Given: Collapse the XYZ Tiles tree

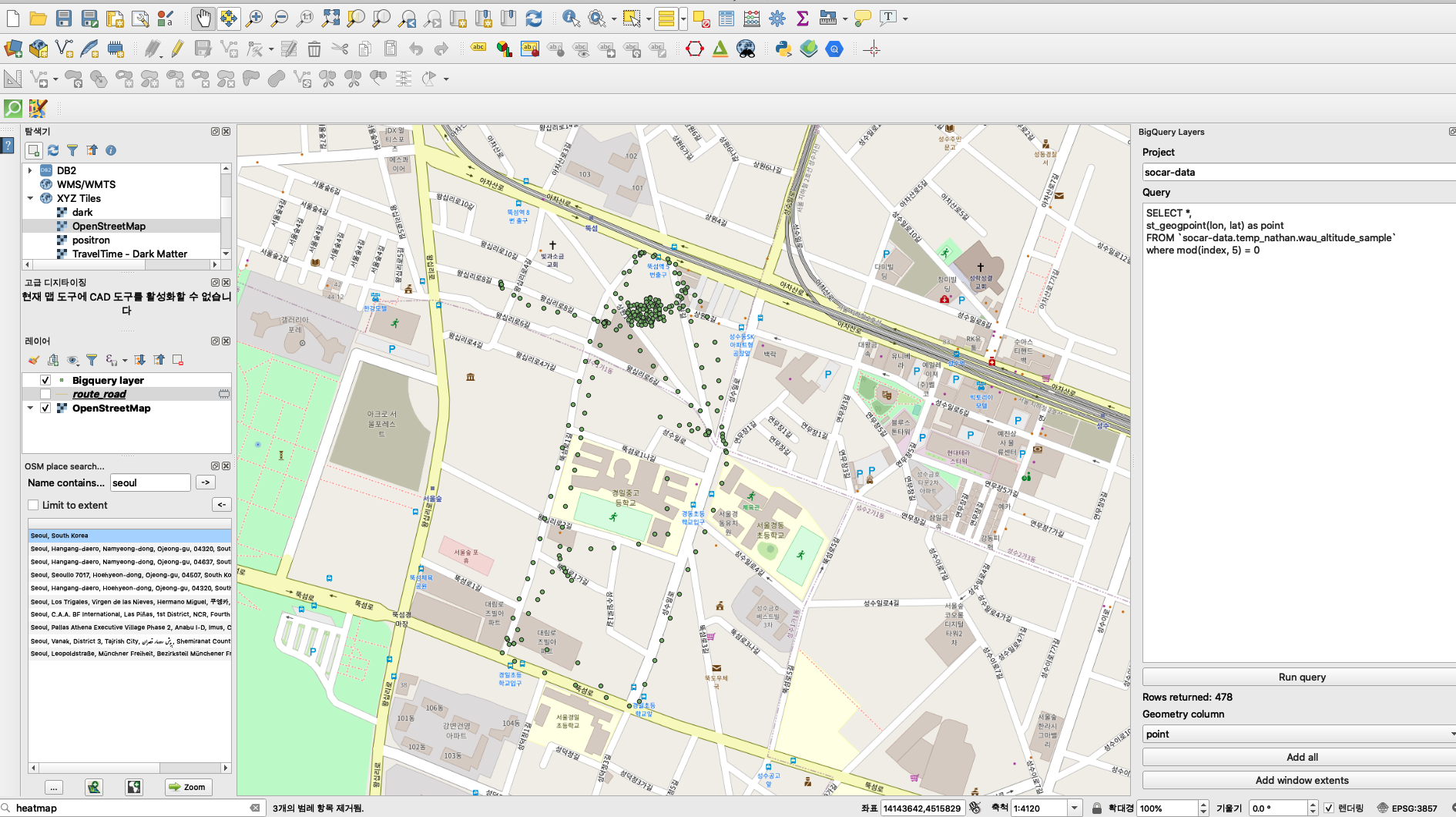Looking at the screenshot, I should (30, 198).
